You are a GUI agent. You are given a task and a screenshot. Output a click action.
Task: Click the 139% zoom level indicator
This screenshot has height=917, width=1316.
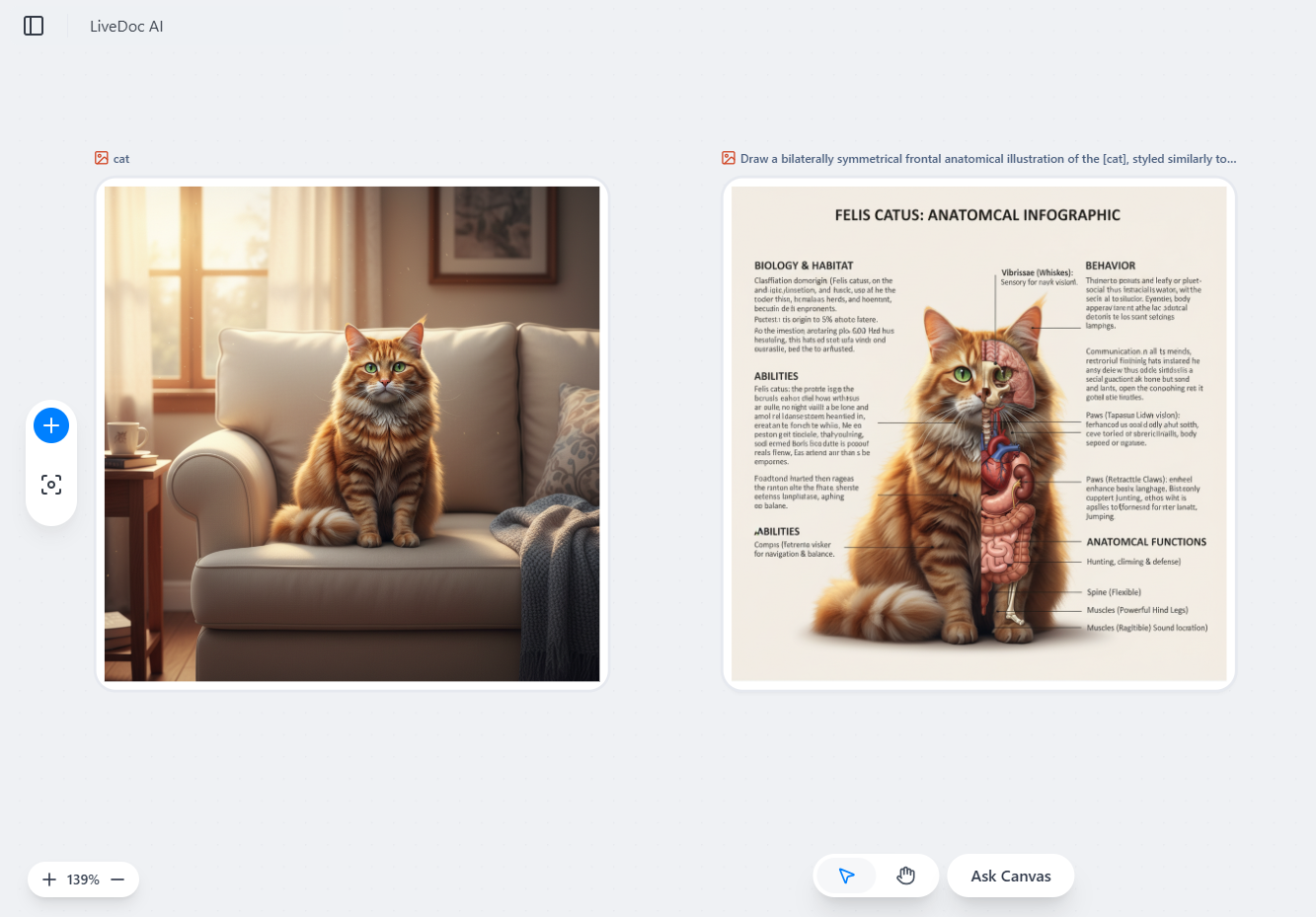click(x=83, y=879)
